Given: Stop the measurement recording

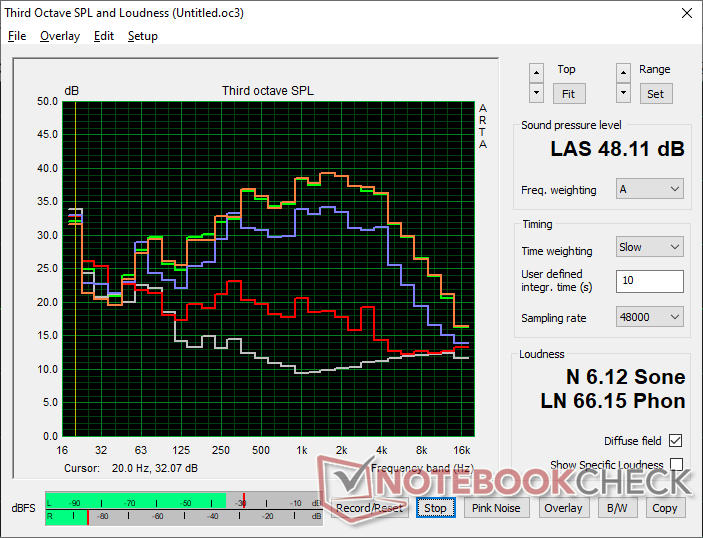Looking at the screenshot, I should pos(435,508).
